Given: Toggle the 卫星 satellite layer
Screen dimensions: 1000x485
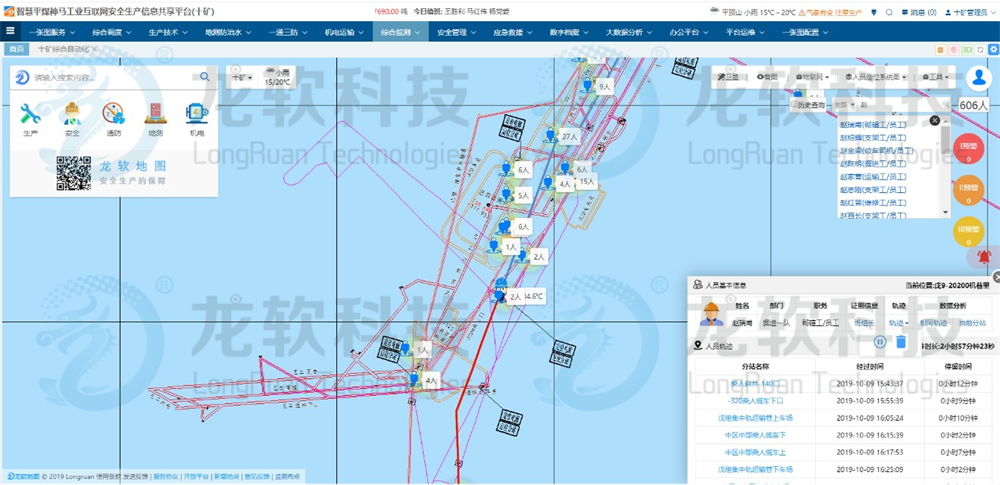Looking at the screenshot, I should click(732, 76).
